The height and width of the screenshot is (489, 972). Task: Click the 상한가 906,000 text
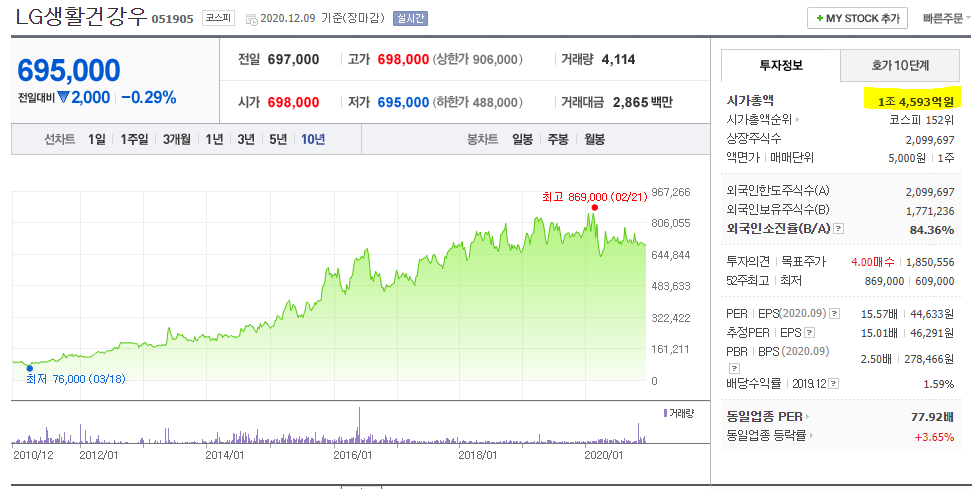[477, 59]
